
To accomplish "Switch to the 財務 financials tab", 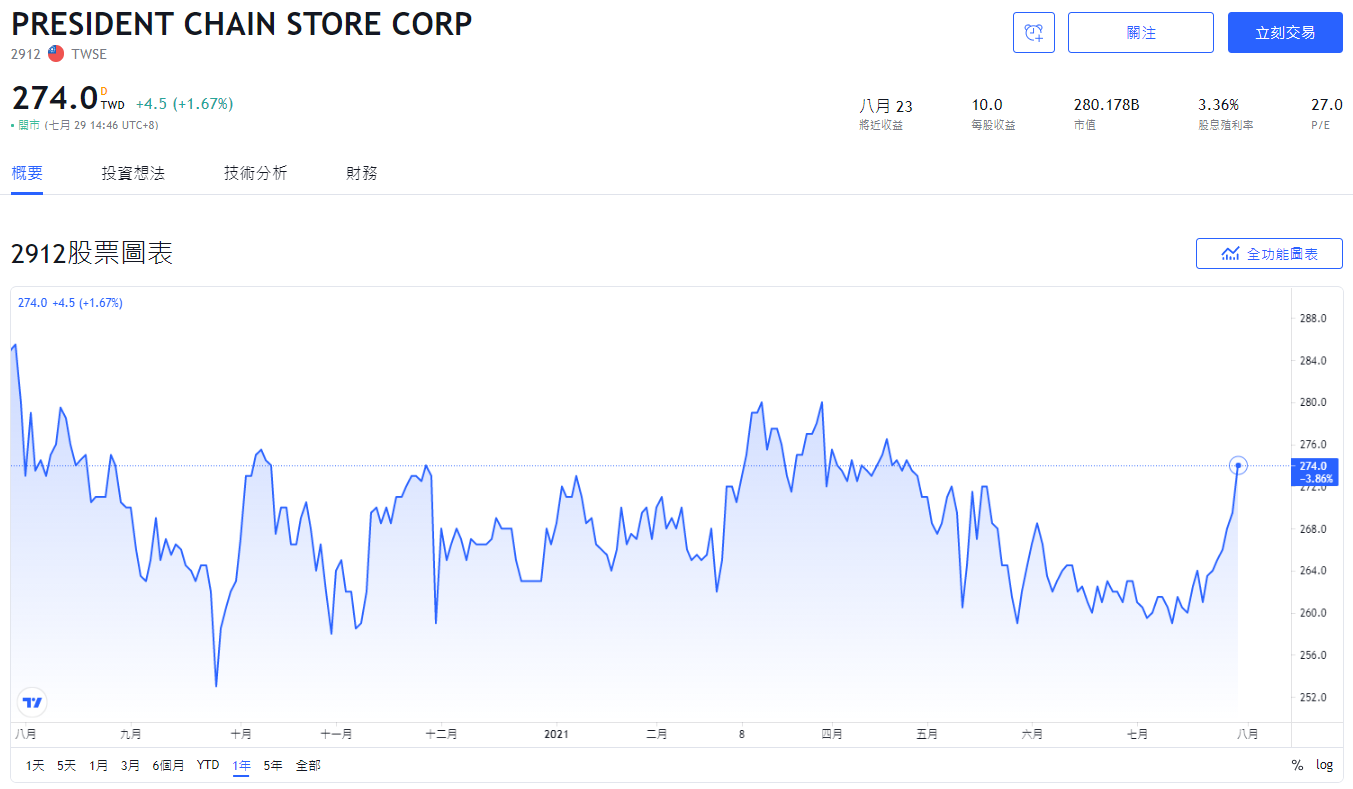I will pyautogui.click(x=362, y=173).
